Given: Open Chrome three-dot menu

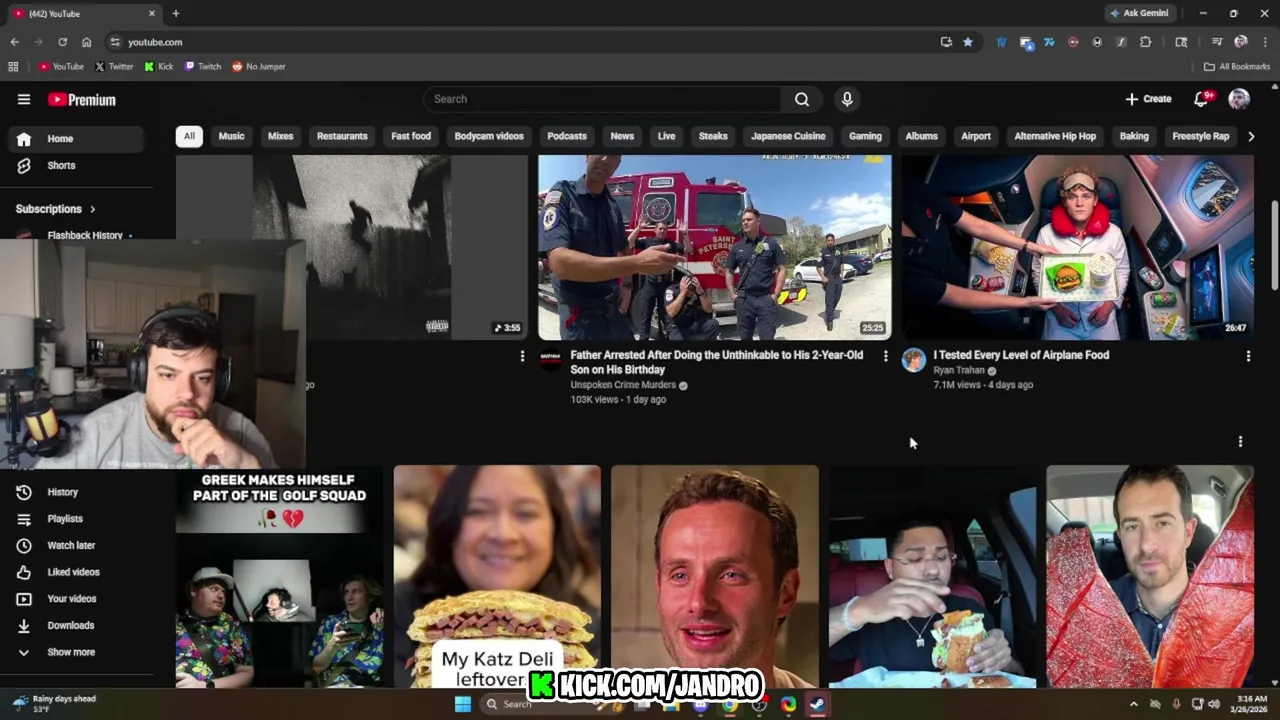Looking at the screenshot, I should pos(1265,42).
